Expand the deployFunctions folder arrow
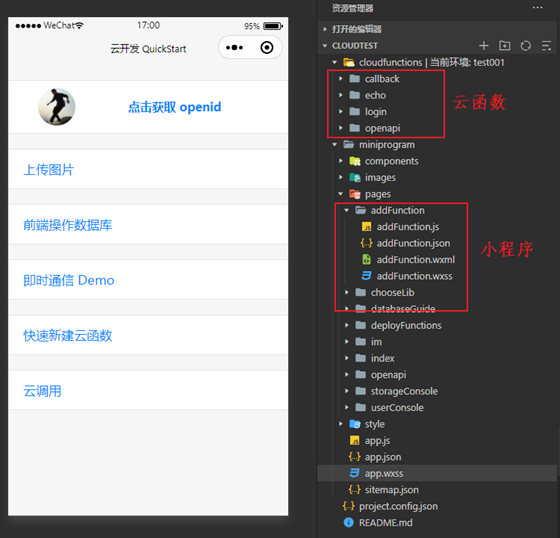The image size is (560, 538). coord(346,325)
